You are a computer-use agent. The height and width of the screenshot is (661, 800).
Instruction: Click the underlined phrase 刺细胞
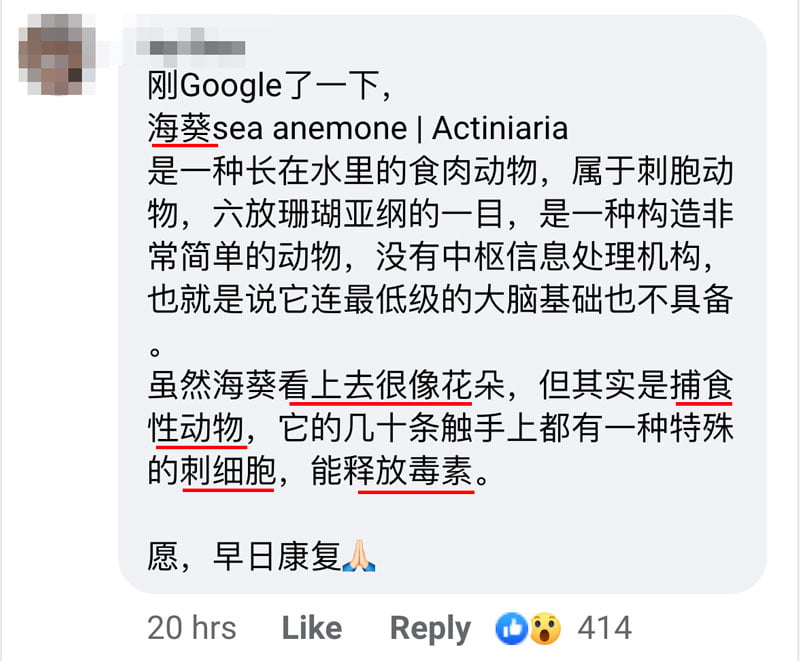tap(228, 470)
